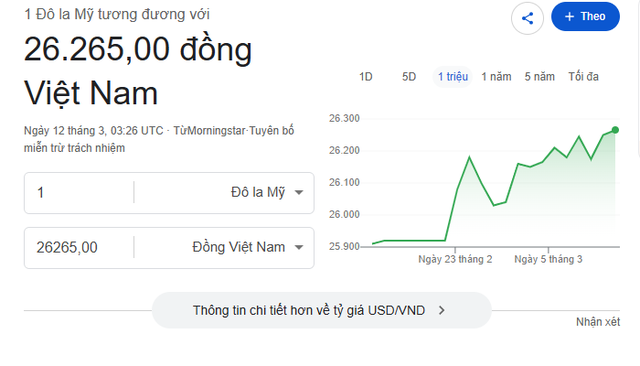Open the Đồng Việt Nam currency dropdown
The height and width of the screenshot is (366, 640).
[x=247, y=247]
